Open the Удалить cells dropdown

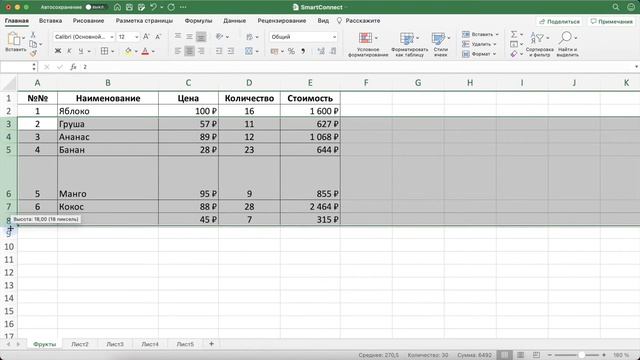[479, 44]
